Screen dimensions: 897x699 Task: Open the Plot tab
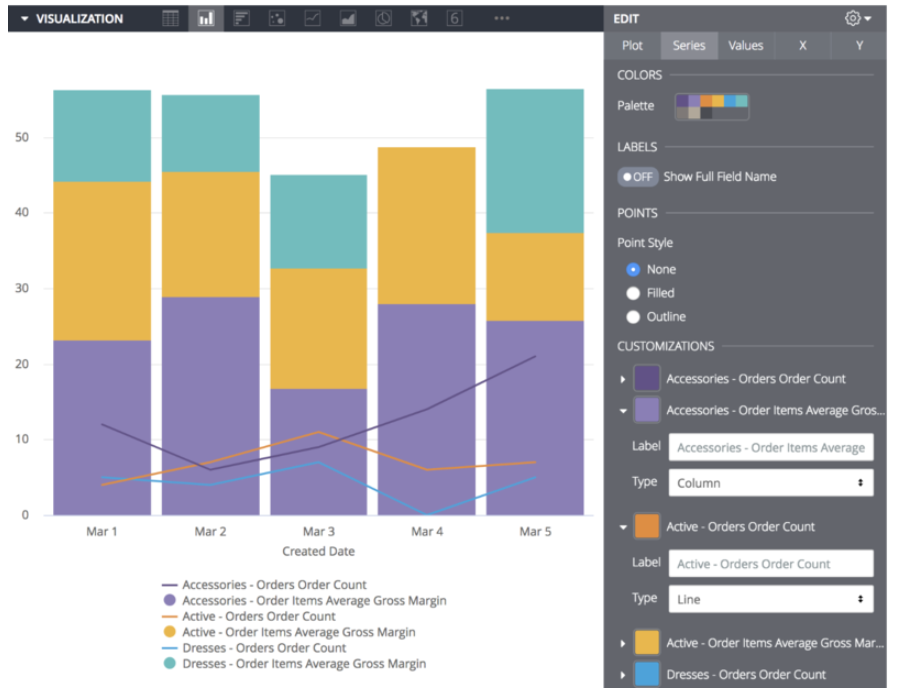(632, 45)
